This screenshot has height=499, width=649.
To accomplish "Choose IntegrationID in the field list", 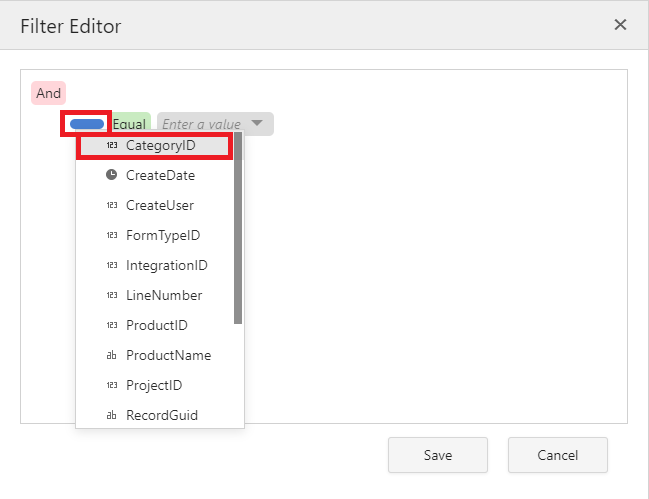I will pos(154,265).
